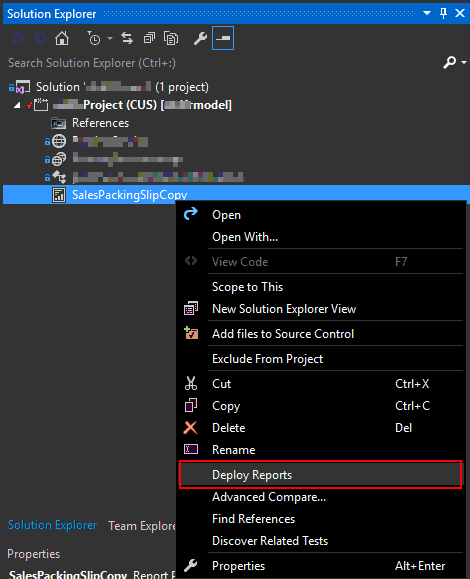The image size is (470, 579).
Task: Open the Window Position dropdown arrow
Action: click(x=427, y=13)
